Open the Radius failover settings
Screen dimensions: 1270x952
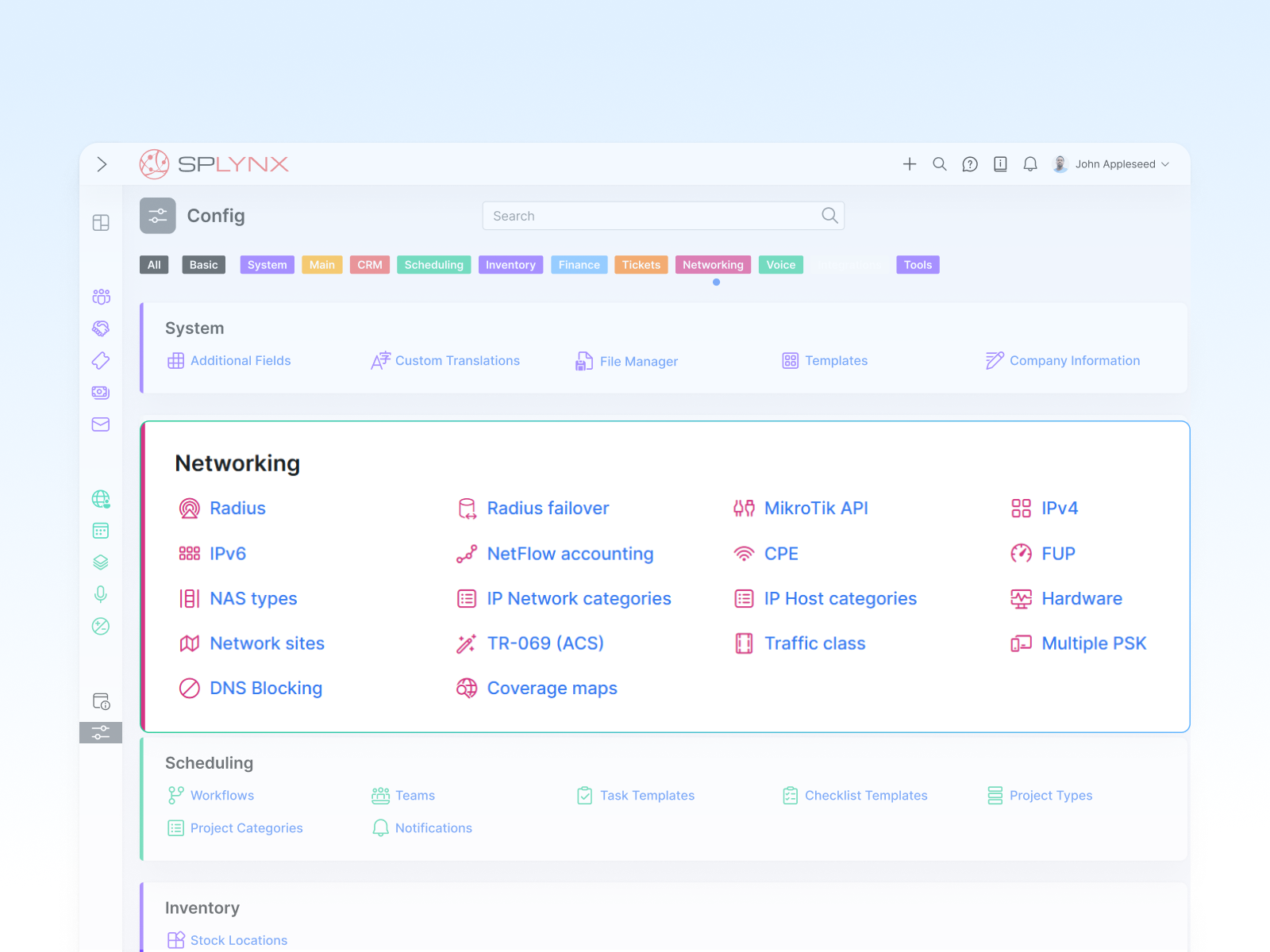(x=548, y=509)
